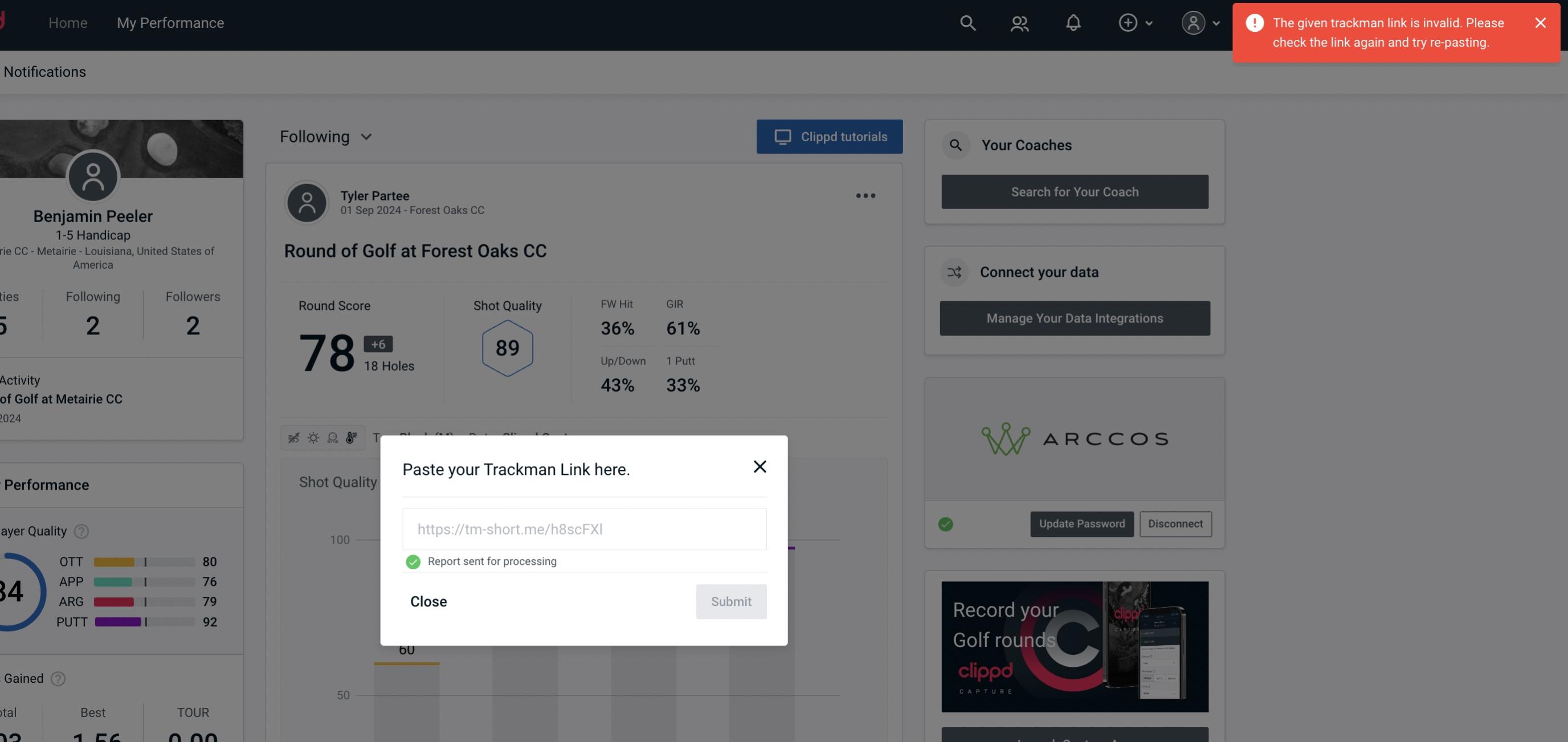Click the add/plus icon in top bar
This screenshot has height=742, width=1568.
[1128, 22]
